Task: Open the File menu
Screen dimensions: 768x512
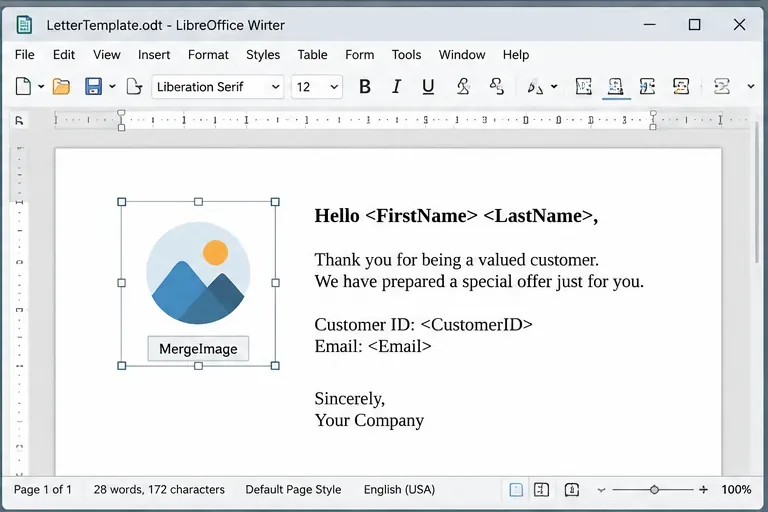Action: [24, 54]
